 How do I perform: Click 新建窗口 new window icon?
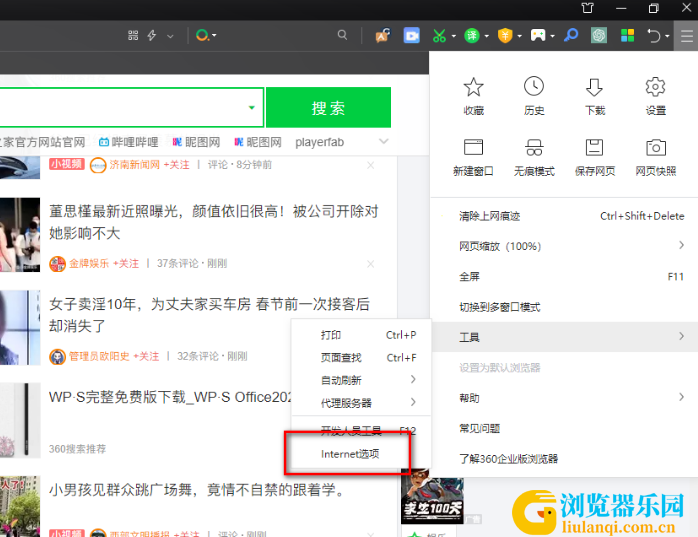(473, 147)
